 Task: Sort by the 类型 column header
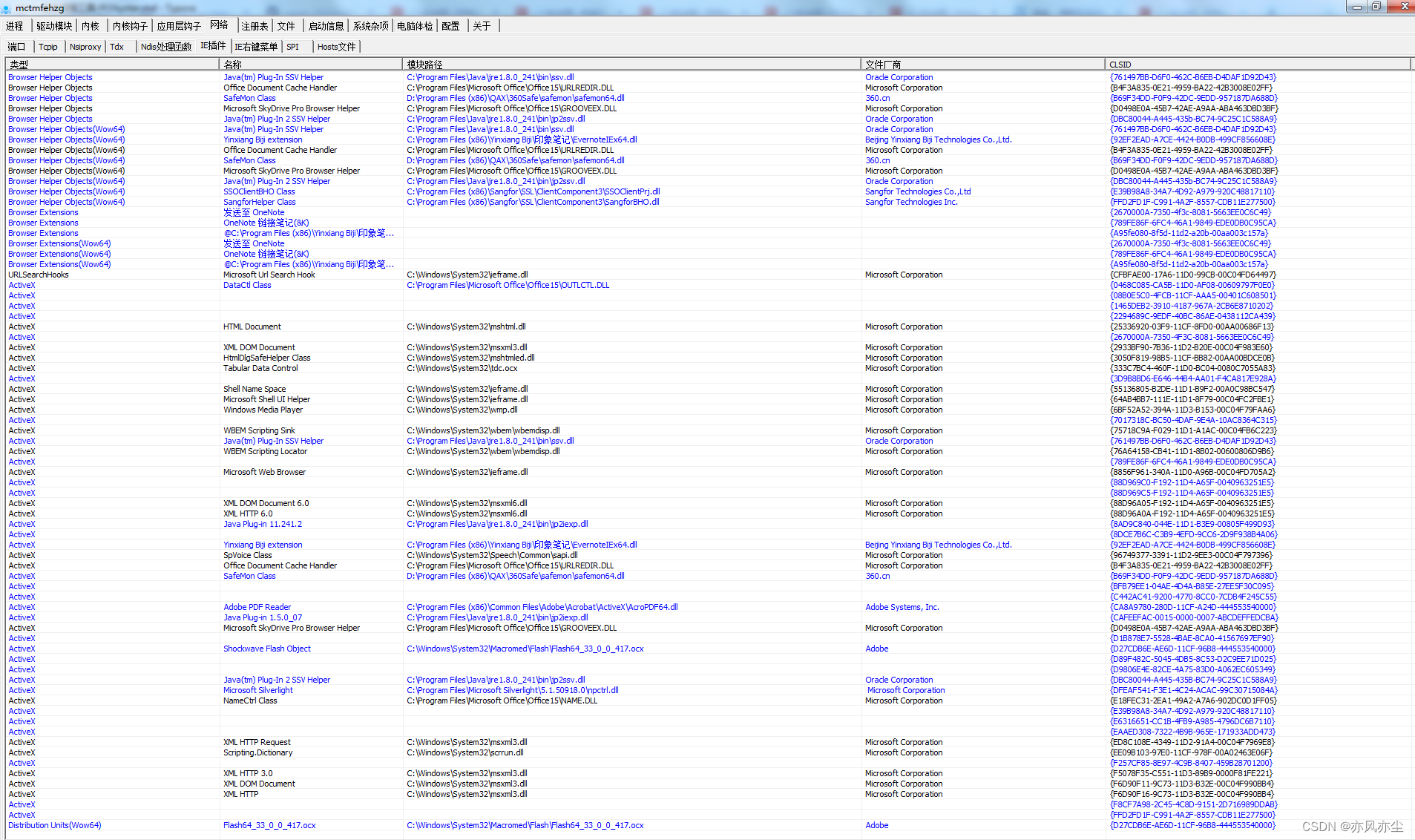(112, 65)
